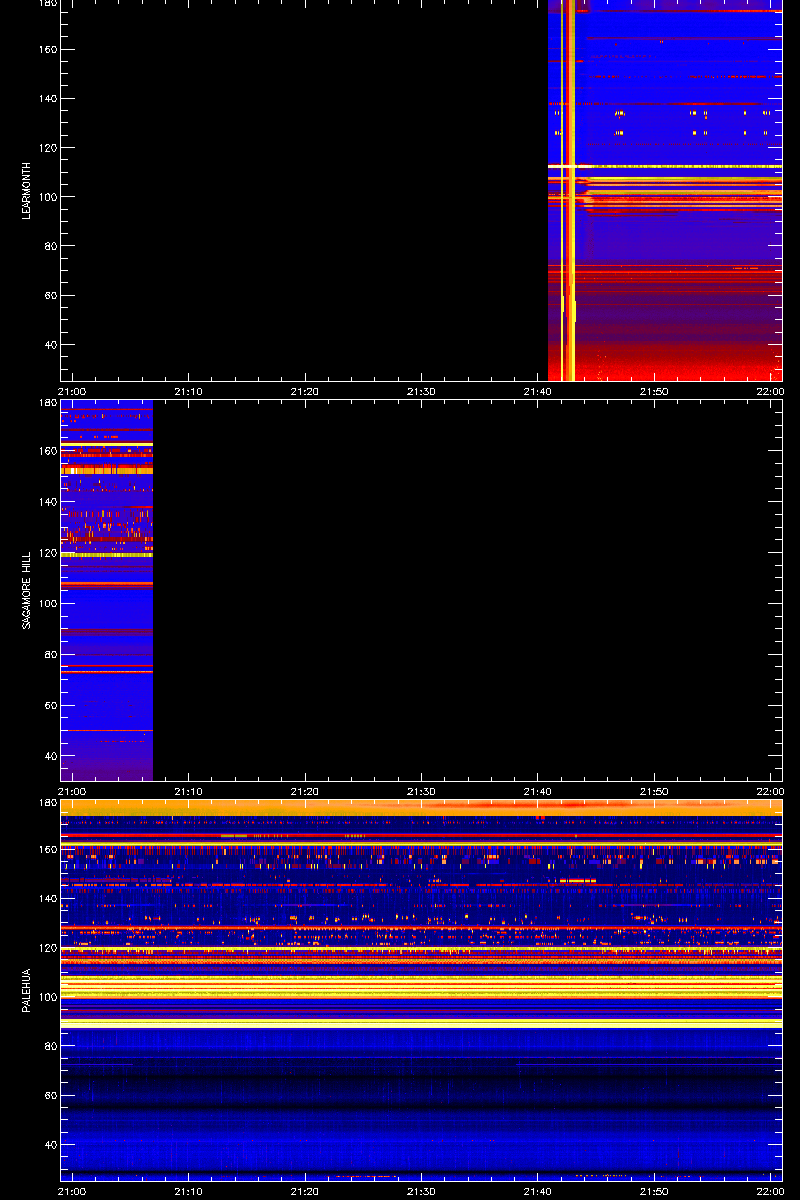
Task: Select the 21:10 time label under Sagamore Hill plot
Action: pyautogui.click(x=188, y=791)
